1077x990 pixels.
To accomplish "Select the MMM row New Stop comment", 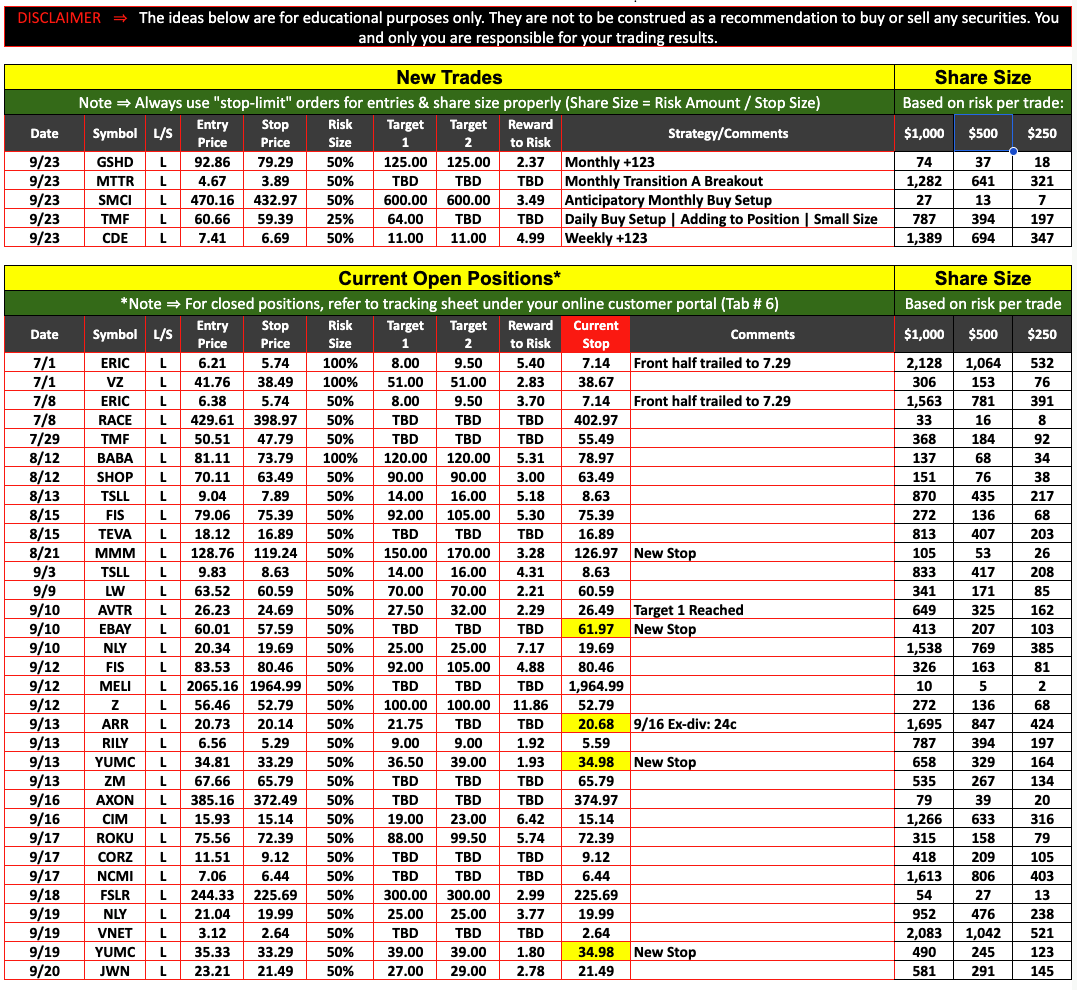I will point(665,553).
